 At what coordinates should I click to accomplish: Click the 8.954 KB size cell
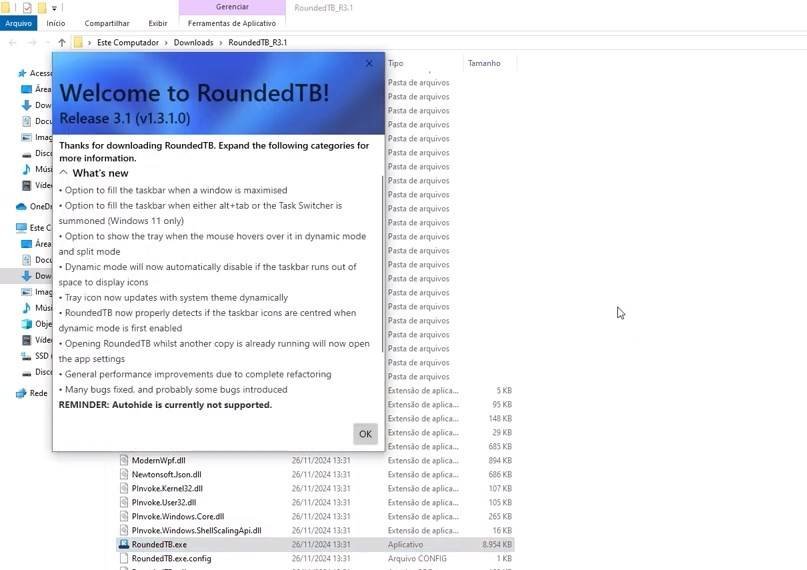coord(497,544)
